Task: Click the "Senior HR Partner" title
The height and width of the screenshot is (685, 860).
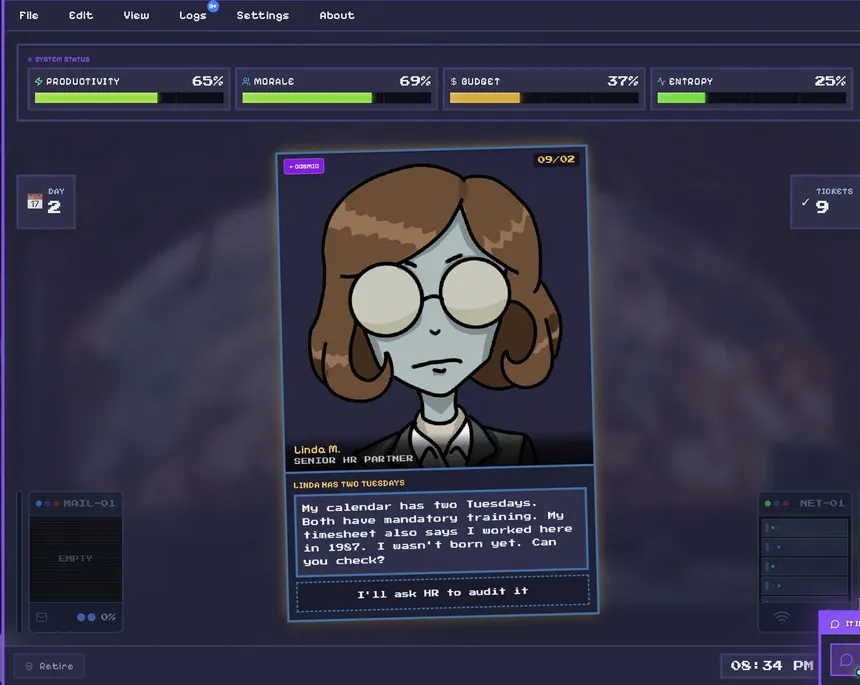Action: tap(353, 460)
